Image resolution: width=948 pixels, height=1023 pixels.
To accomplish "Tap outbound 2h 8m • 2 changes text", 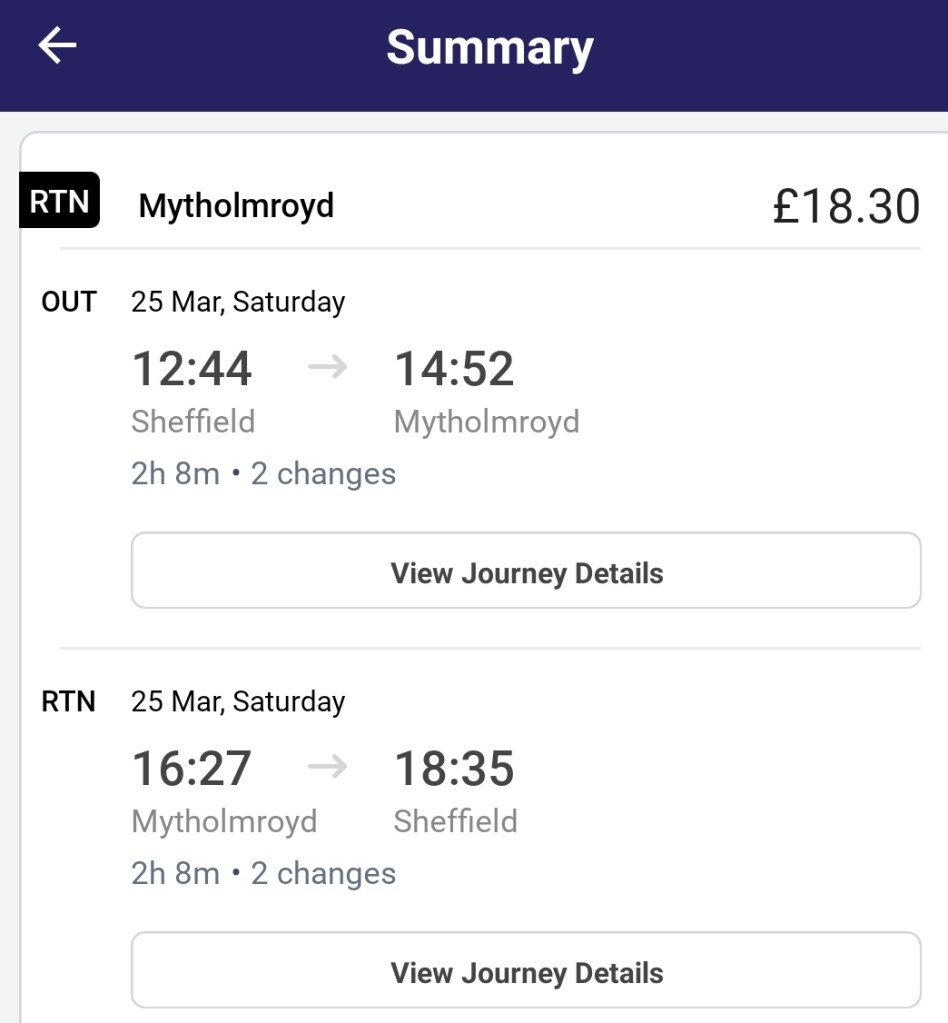I will click(x=263, y=474).
